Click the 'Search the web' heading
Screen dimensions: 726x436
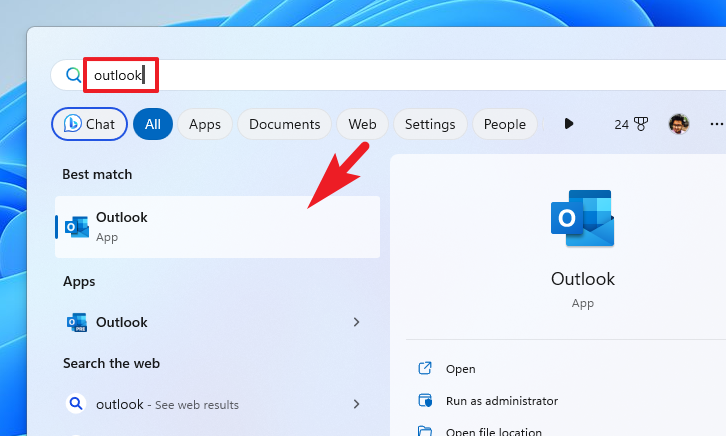point(112,363)
